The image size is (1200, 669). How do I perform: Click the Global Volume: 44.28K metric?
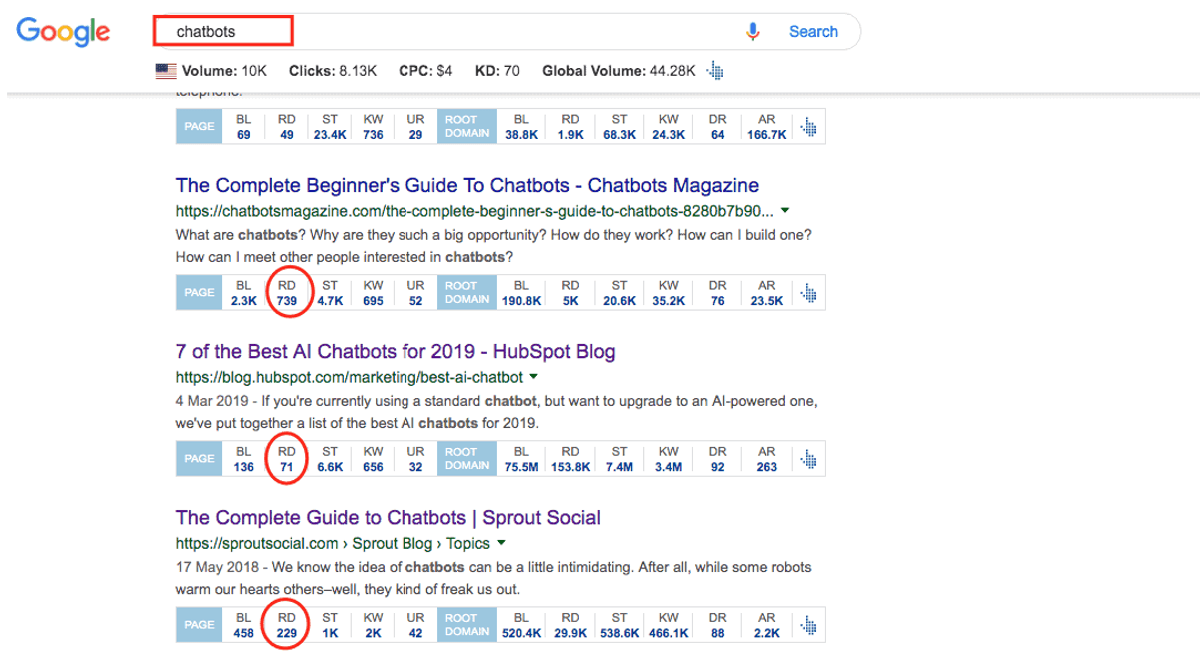coord(618,71)
